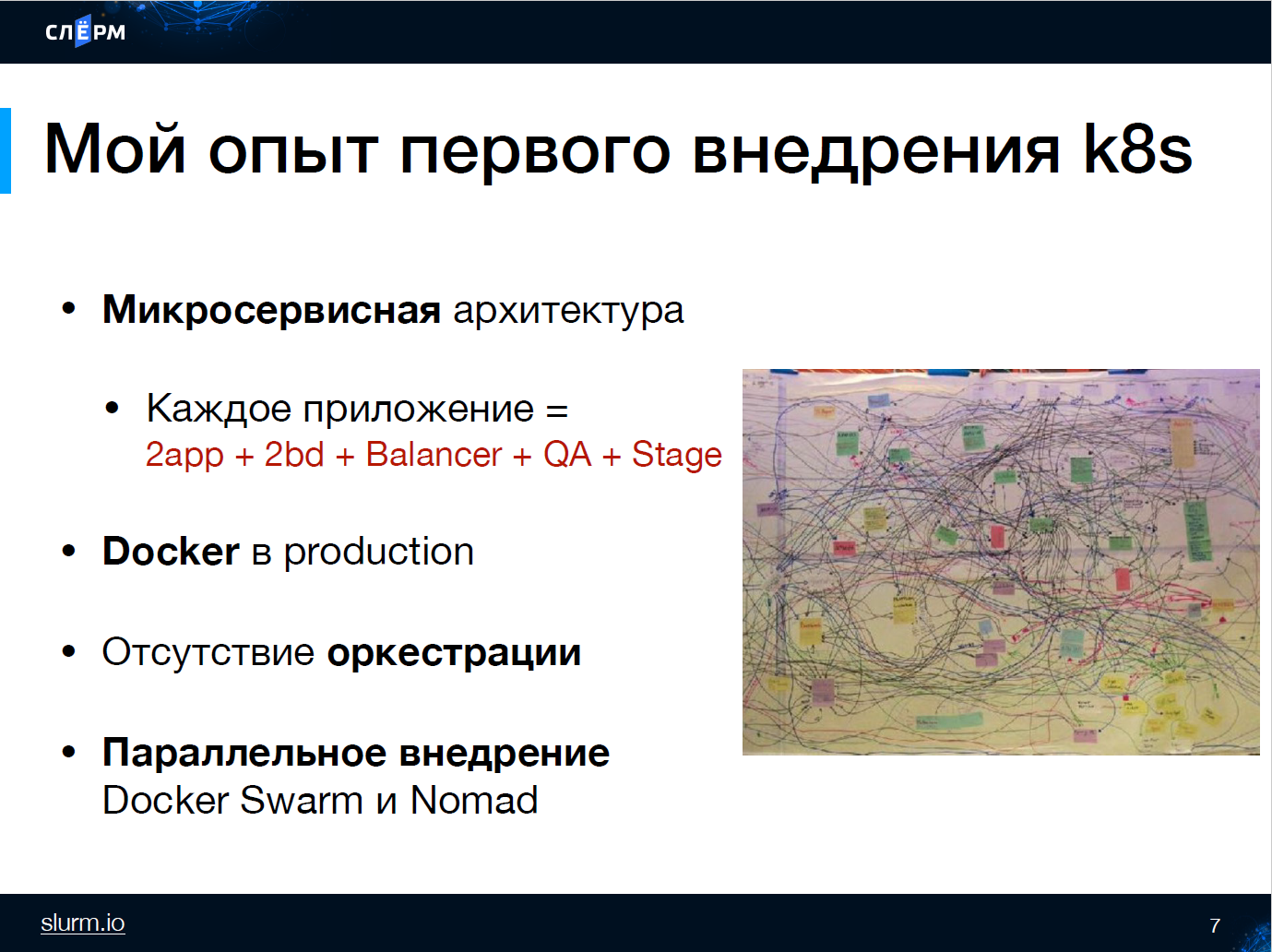Select the red text '2app + 2bd + Balancer + QA + Stage'
This screenshot has height=952, width=1272.
(x=434, y=455)
